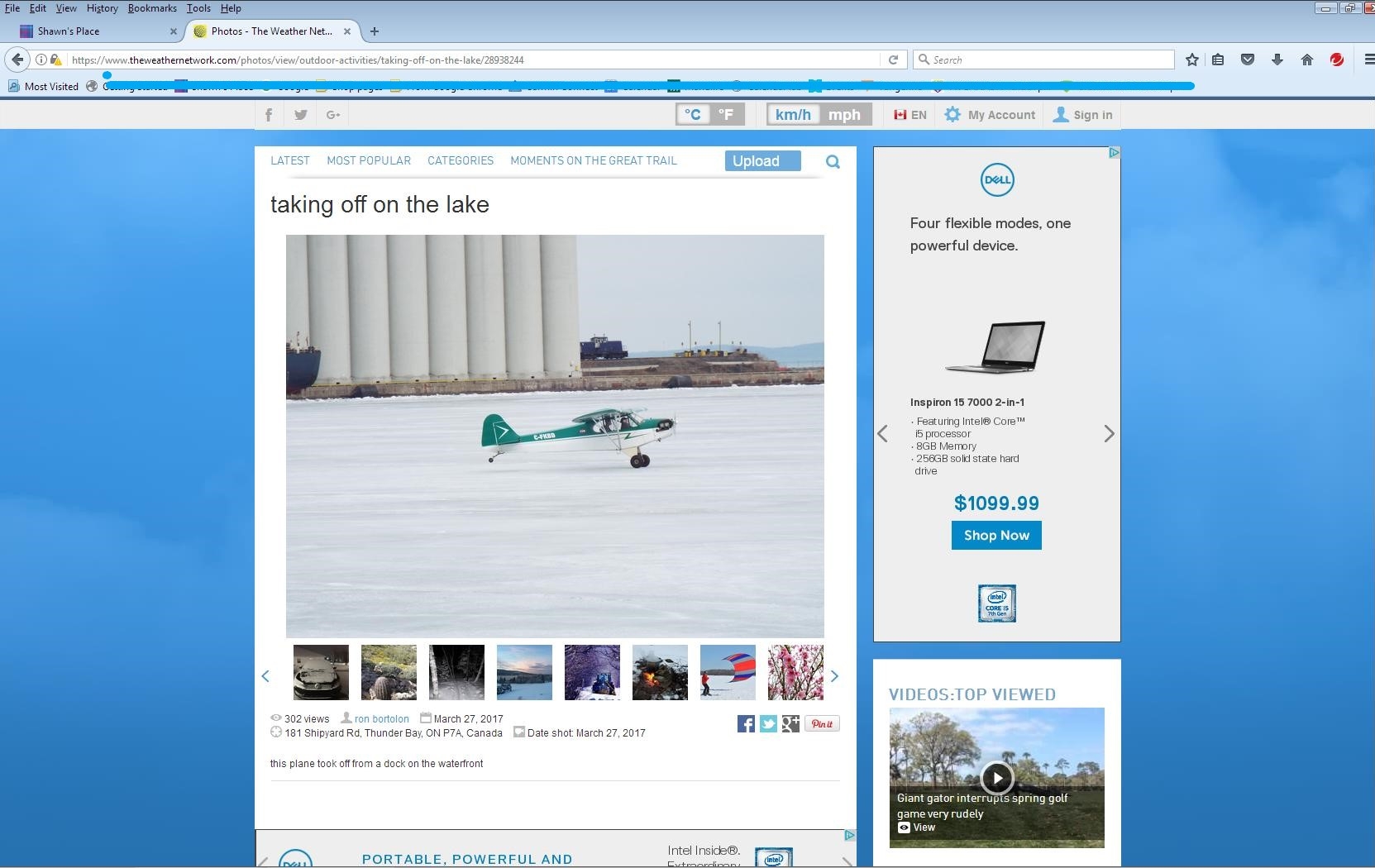Open ron bortolon profile link
This screenshot has width=1375, height=868.
tap(381, 719)
